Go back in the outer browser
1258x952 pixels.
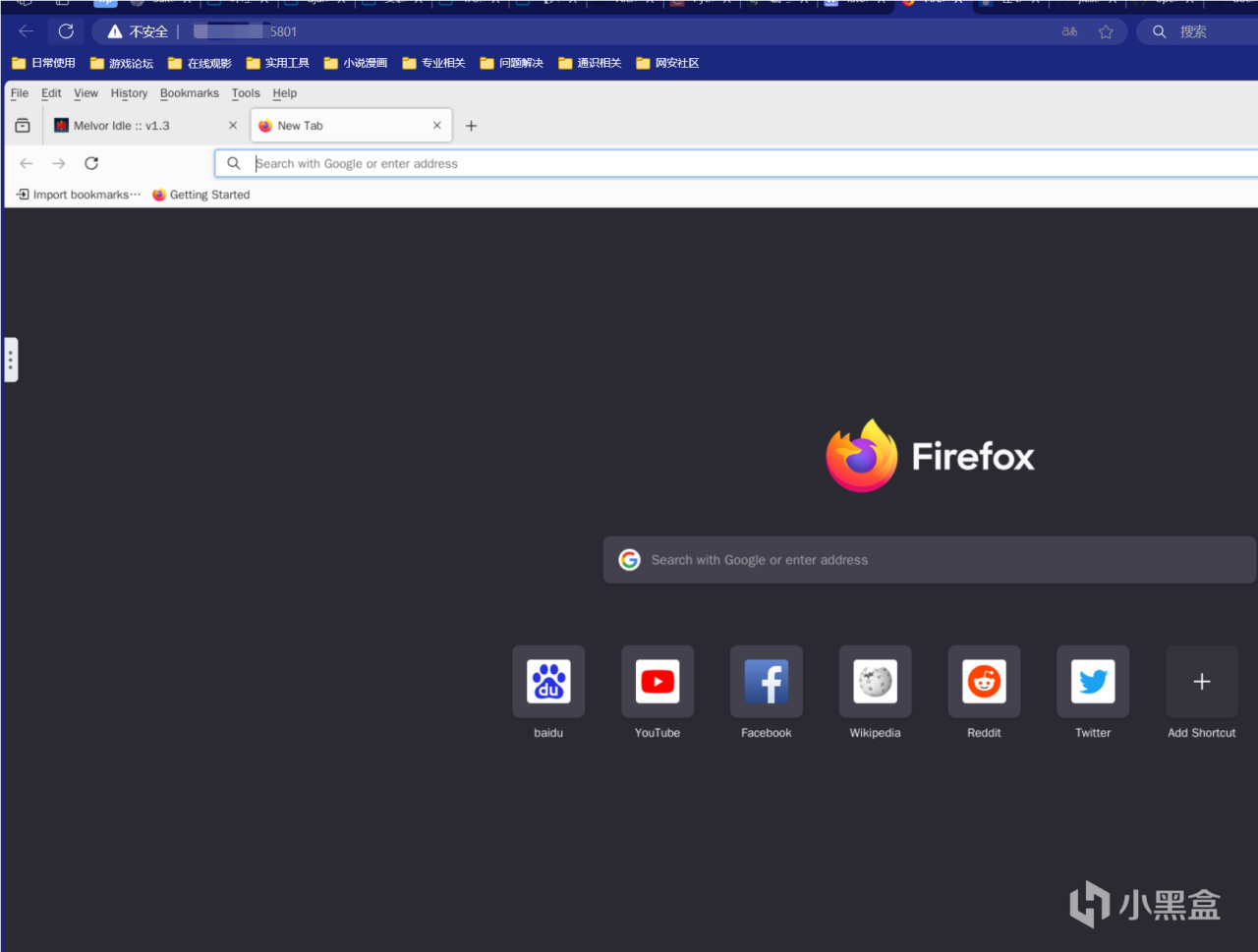tap(27, 31)
